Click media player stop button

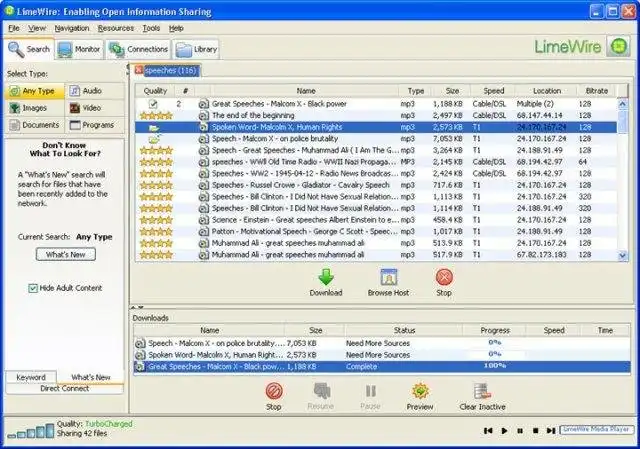coord(536,431)
